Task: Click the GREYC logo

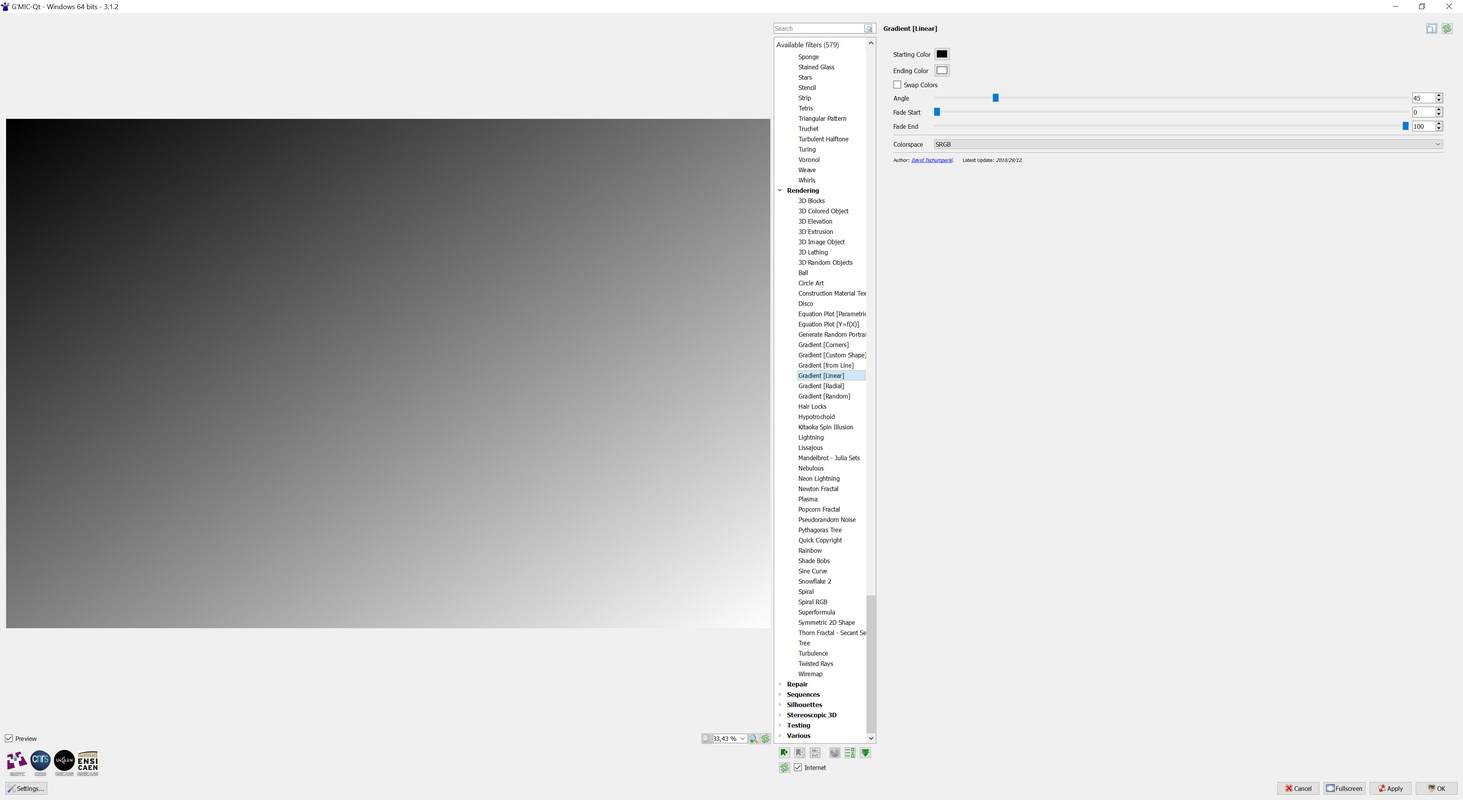Action: (x=17, y=763)
